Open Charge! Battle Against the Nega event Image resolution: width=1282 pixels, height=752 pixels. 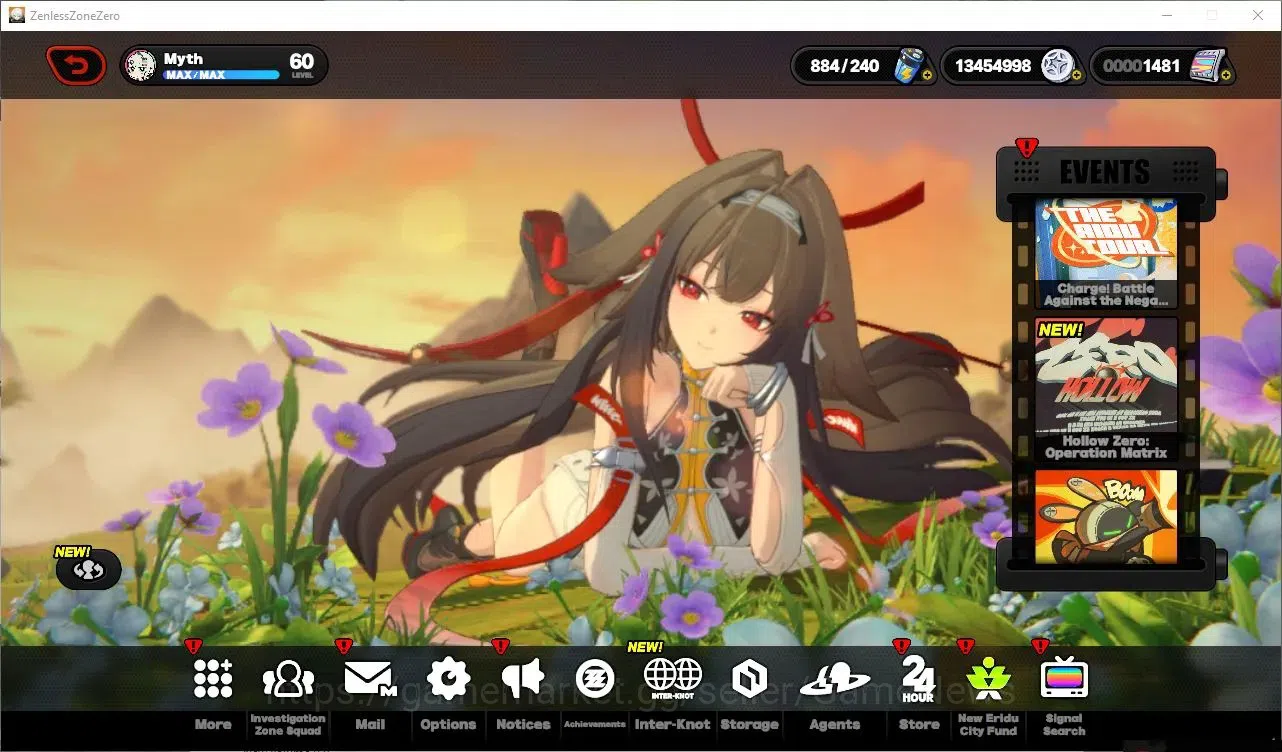[x=1106, y=254]
